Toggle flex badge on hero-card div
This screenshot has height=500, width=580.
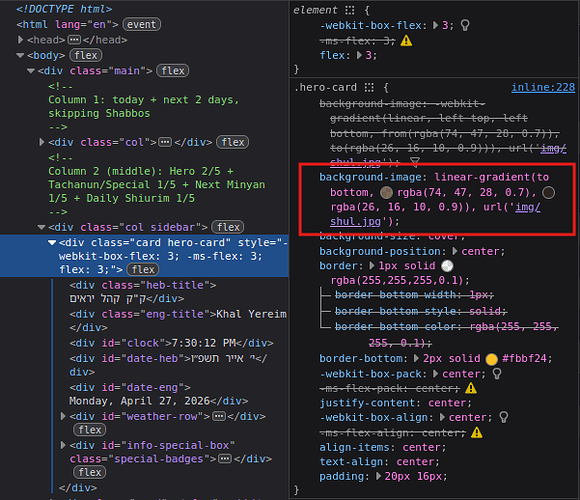tap(143, 270)
